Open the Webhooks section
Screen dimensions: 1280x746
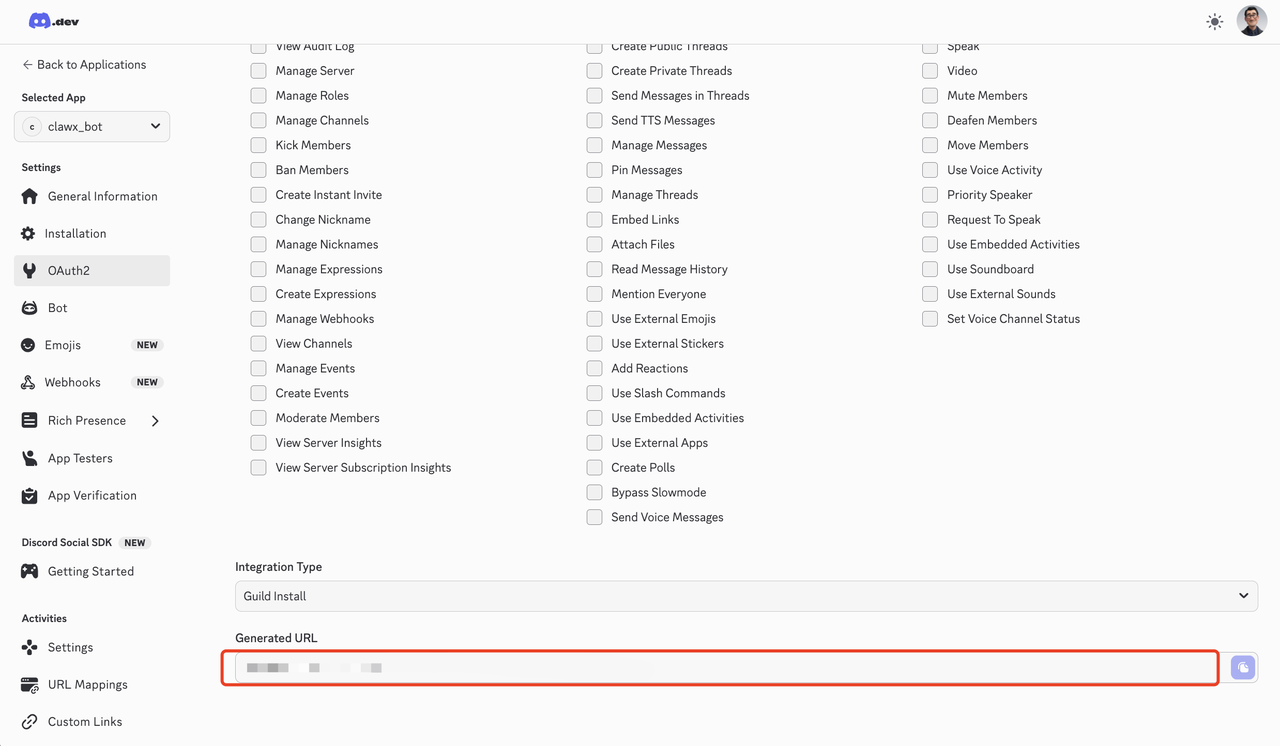click(x=73, y=381)
